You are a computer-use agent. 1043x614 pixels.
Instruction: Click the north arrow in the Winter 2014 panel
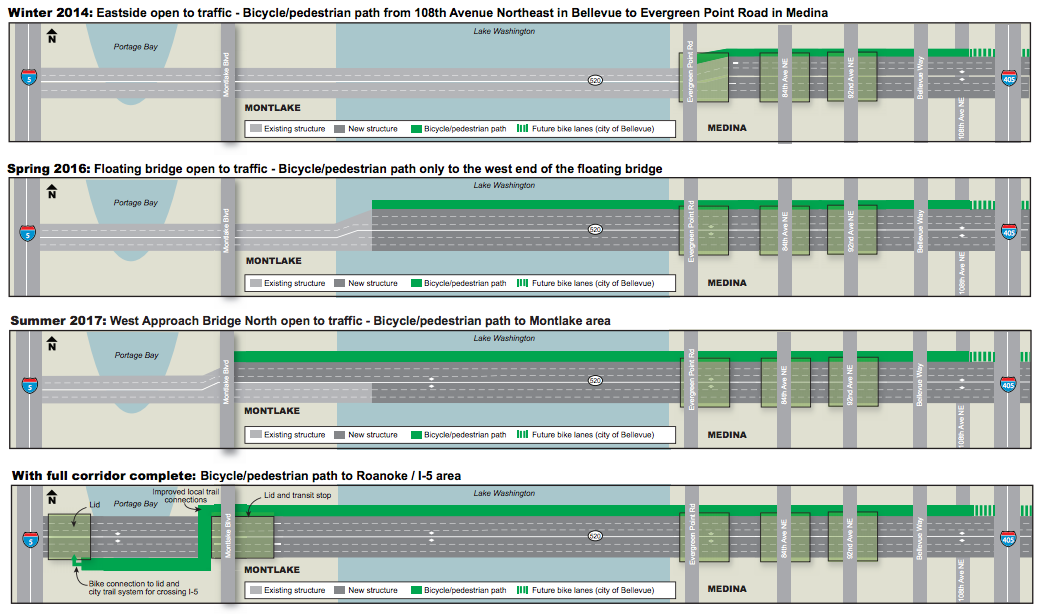pos(52,36)
